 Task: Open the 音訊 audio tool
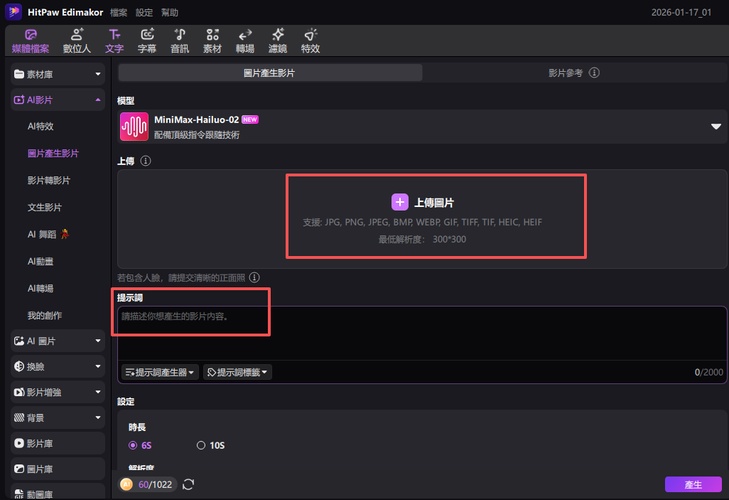coord(180,41)
